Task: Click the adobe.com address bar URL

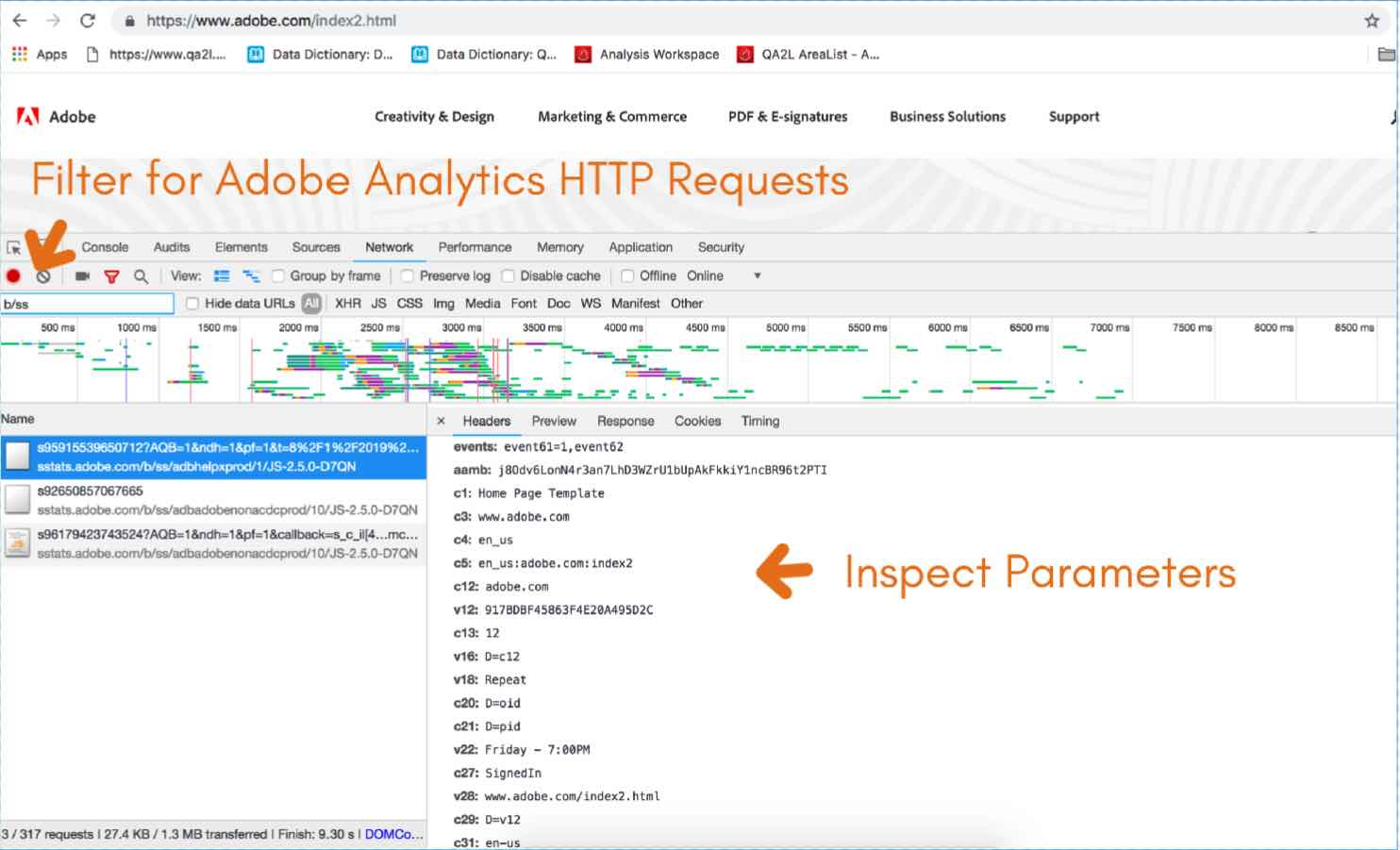Action: tap(272, 21)
